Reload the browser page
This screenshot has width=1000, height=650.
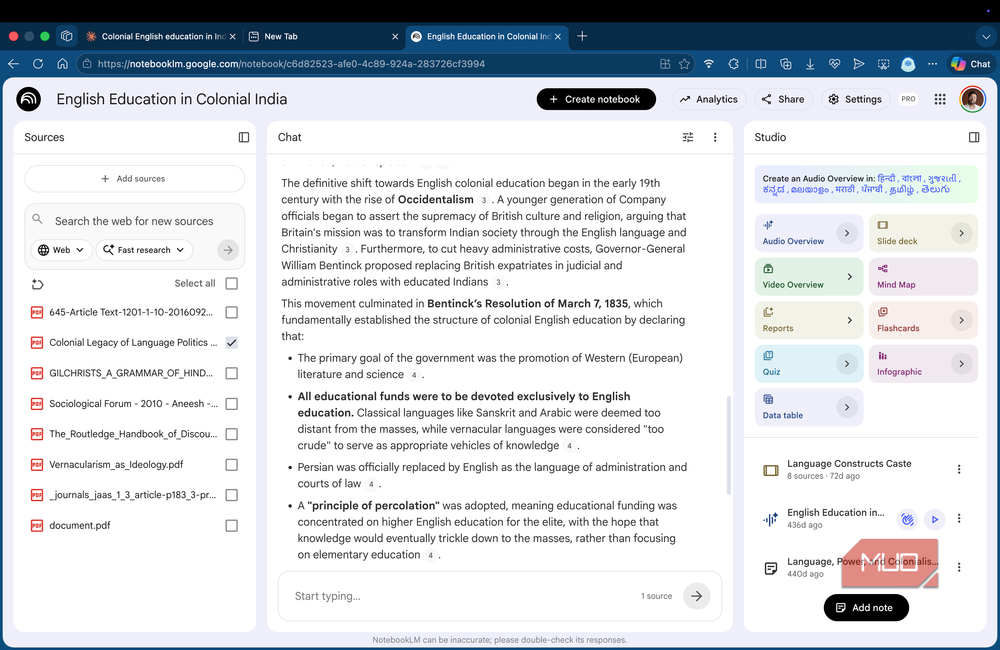pyautogui.click(x=38, y=64)
